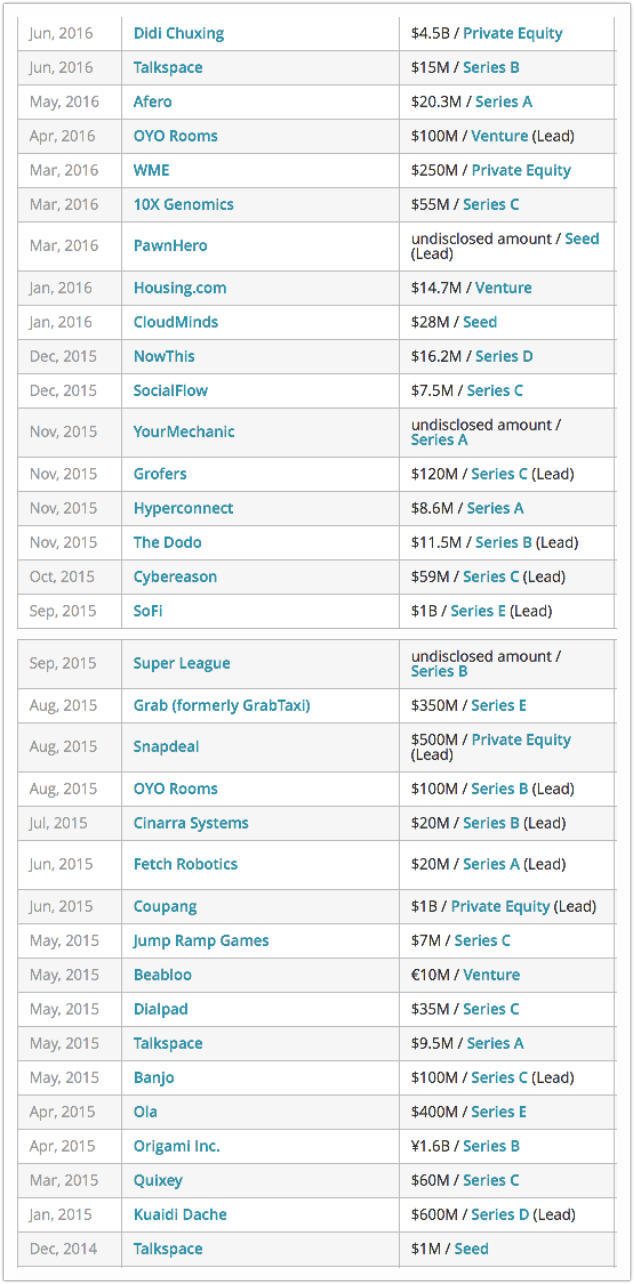Click the Afero company link

tap(152, 101)
